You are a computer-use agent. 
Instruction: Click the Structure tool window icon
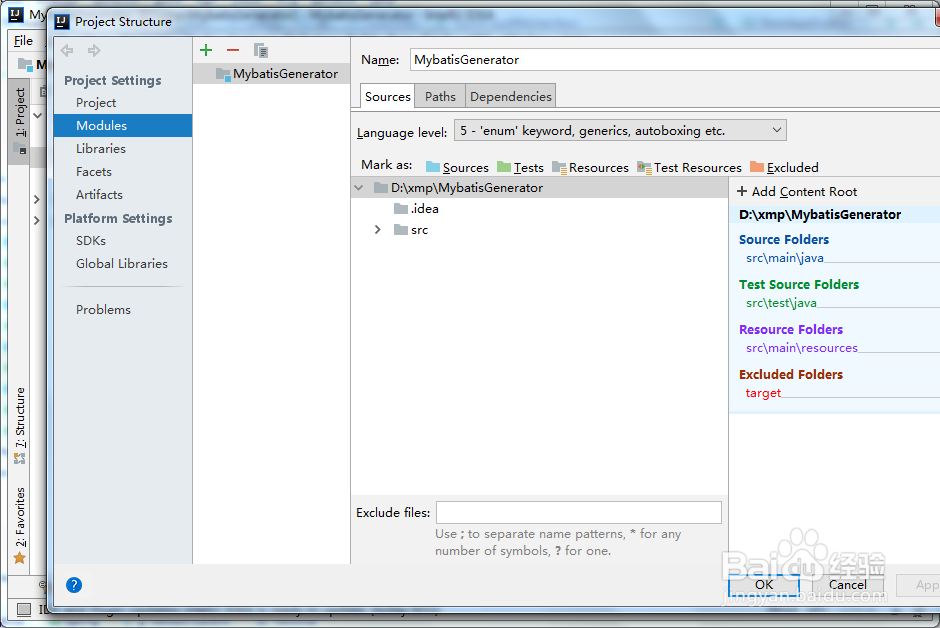click(20, 458)
